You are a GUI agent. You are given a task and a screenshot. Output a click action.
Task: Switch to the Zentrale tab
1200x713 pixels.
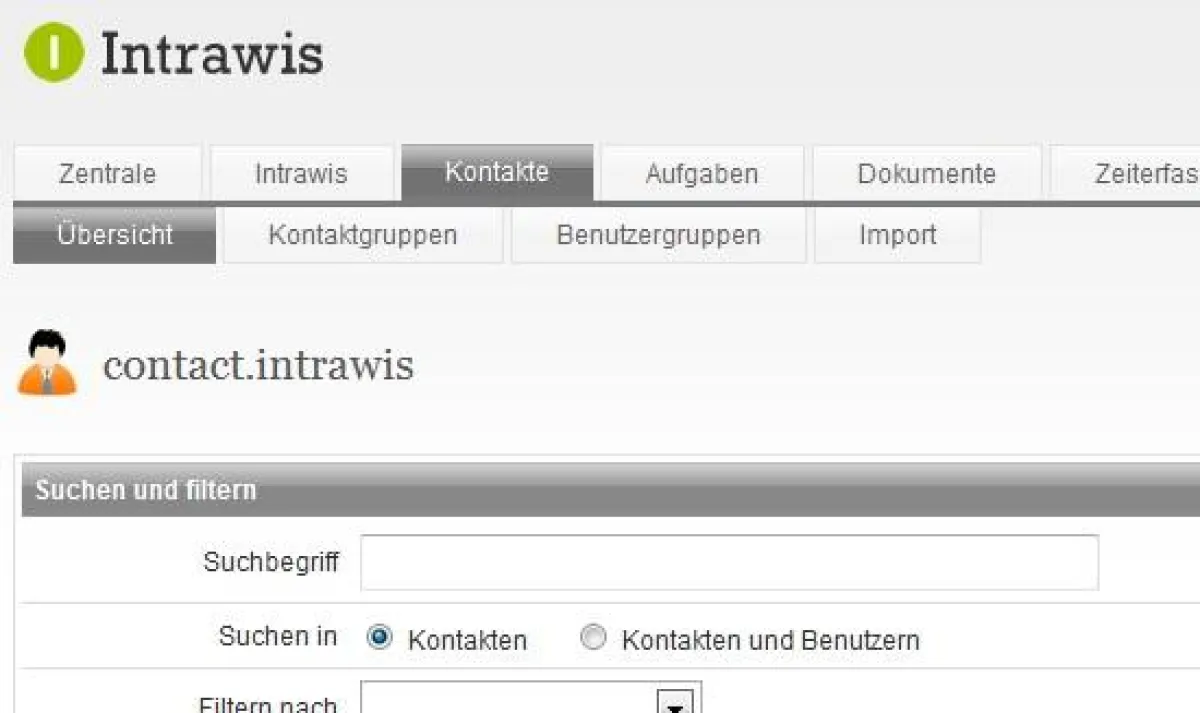107,173
